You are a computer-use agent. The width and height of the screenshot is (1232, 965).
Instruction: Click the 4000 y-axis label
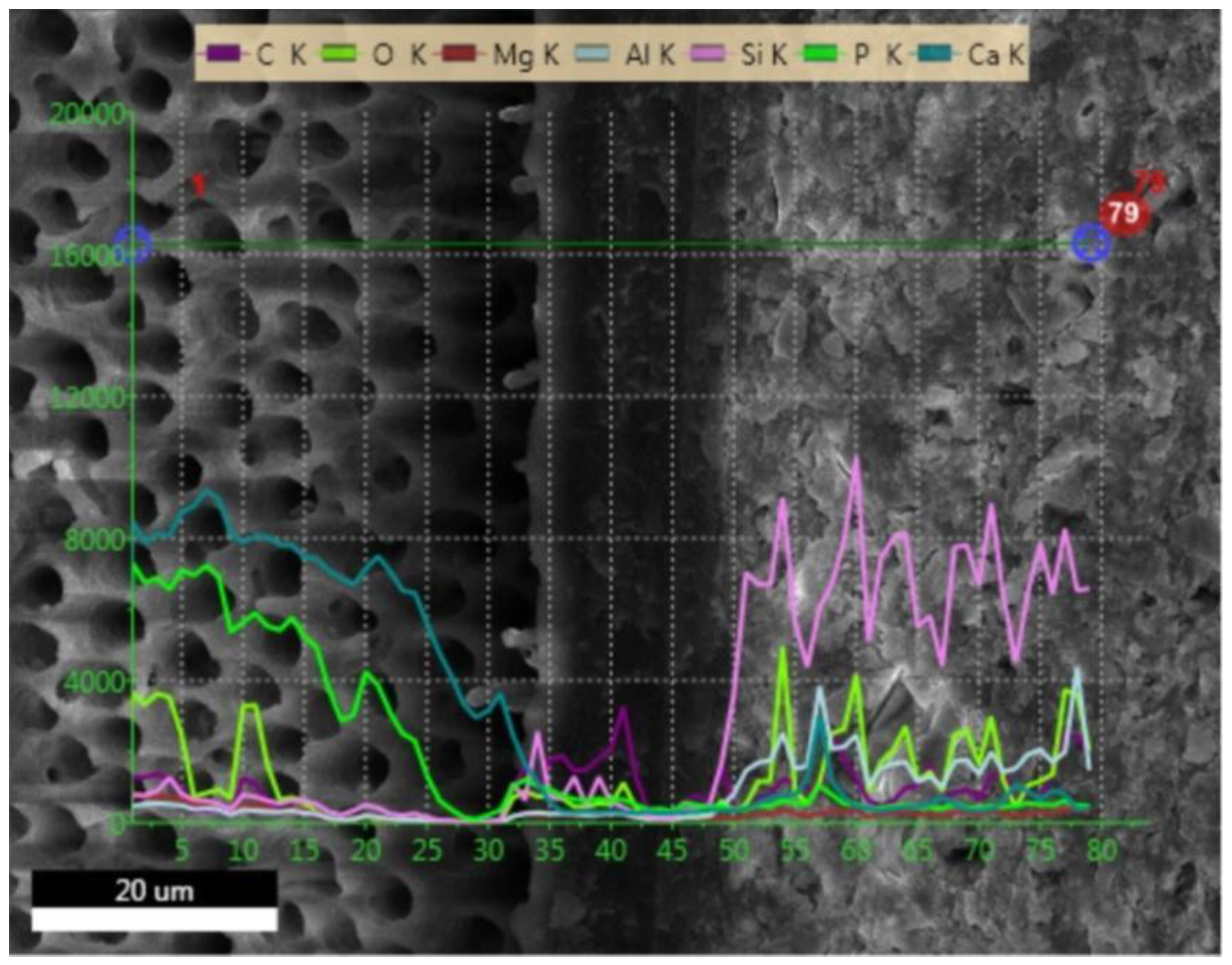(95, 683)
